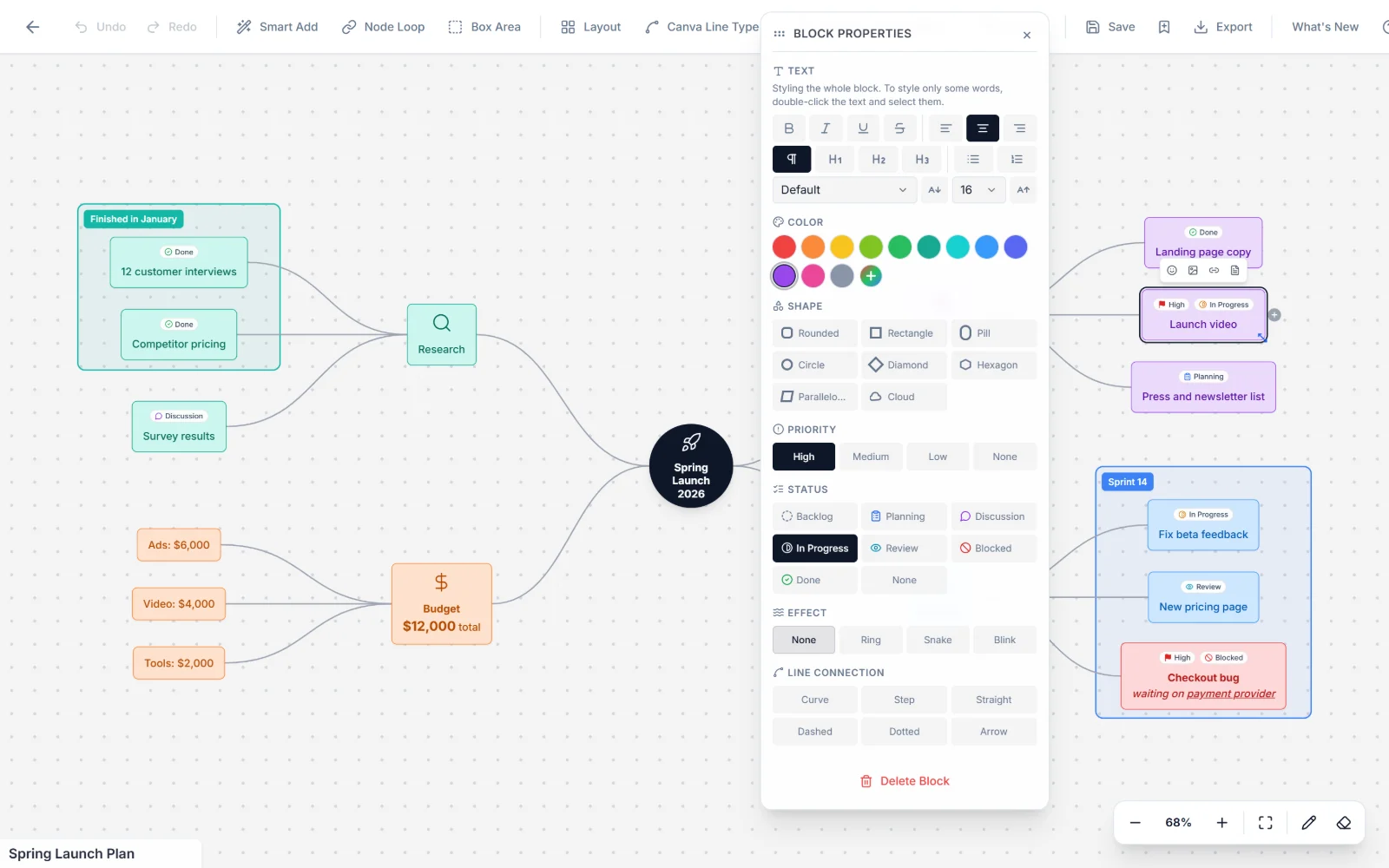Enter fullscreen canvas view

click(x=1266, y=823)
